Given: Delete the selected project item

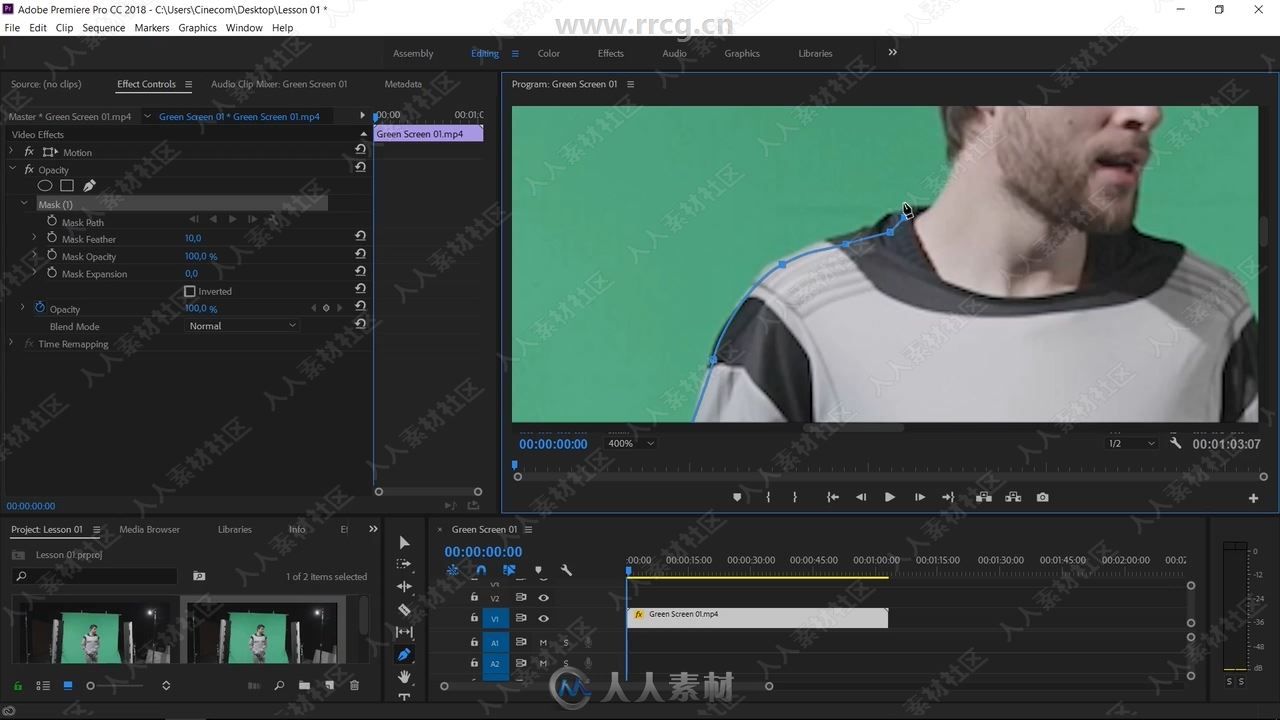Looking at the screenshot, I should click(x=354, y=686).
